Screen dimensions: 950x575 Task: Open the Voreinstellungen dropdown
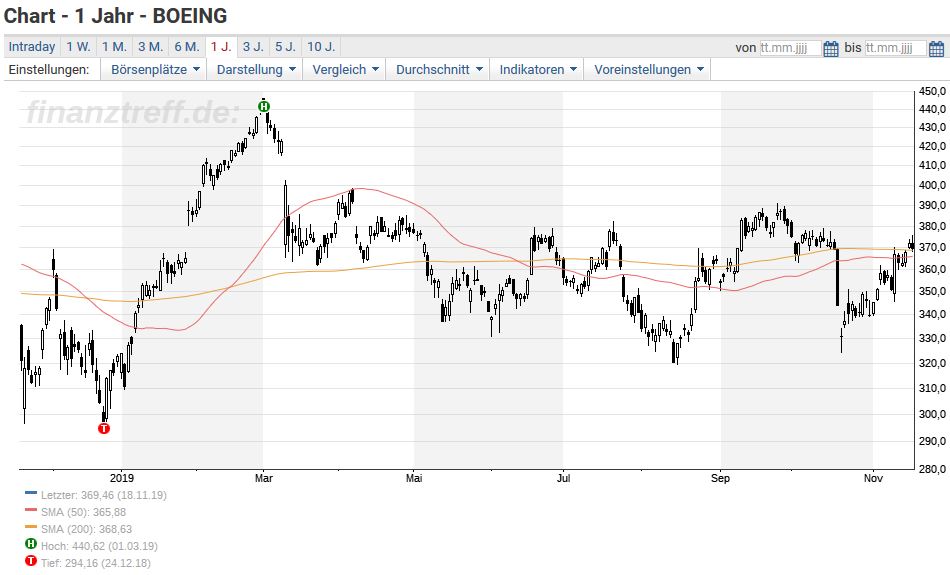[x=648, y=70]
